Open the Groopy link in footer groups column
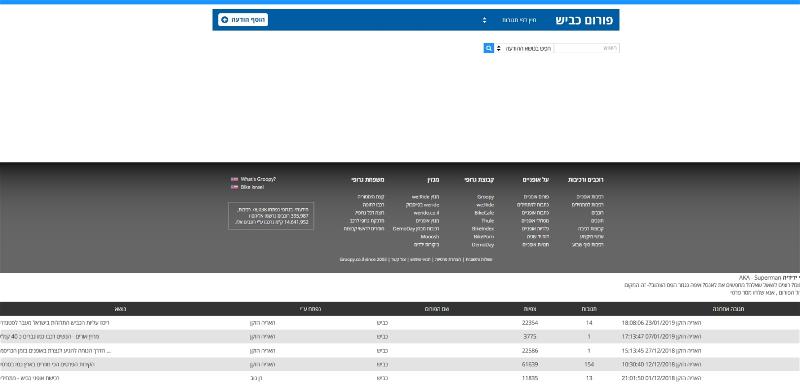This screenshot has width=800, height=385. (x=485, y=197)
